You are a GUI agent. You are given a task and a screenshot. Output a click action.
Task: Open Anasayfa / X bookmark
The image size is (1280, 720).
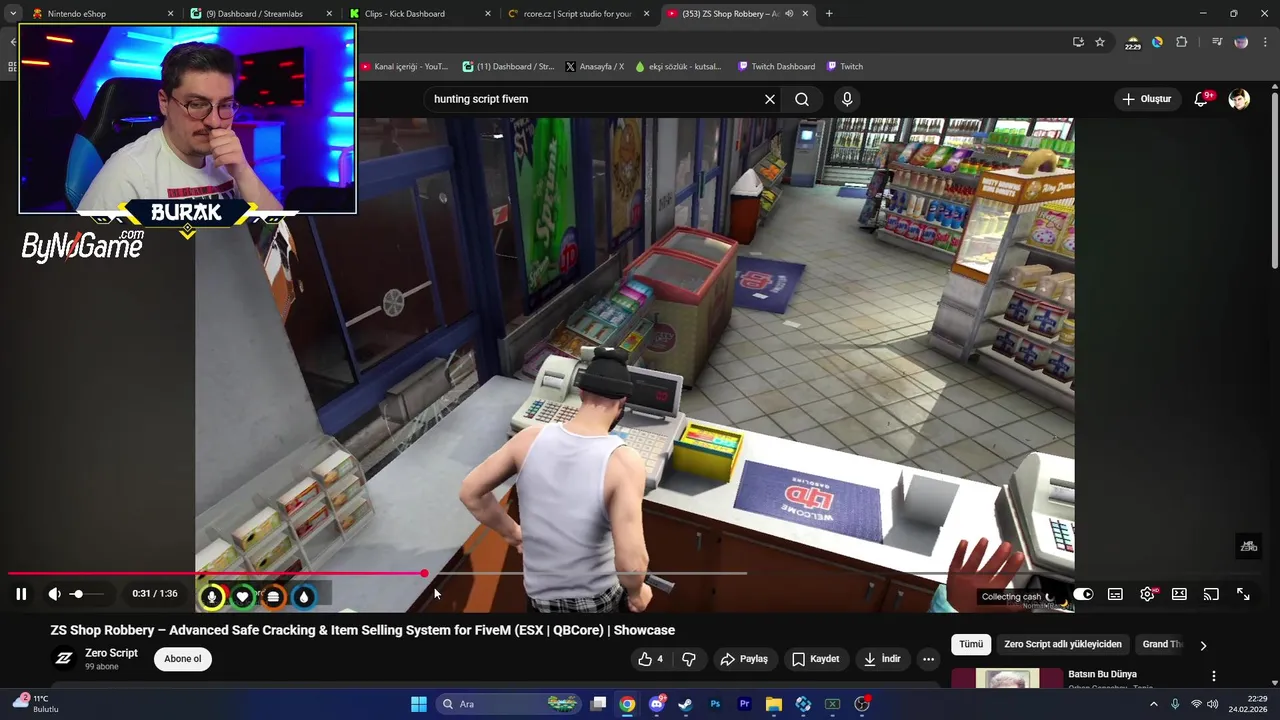point(595,67)
